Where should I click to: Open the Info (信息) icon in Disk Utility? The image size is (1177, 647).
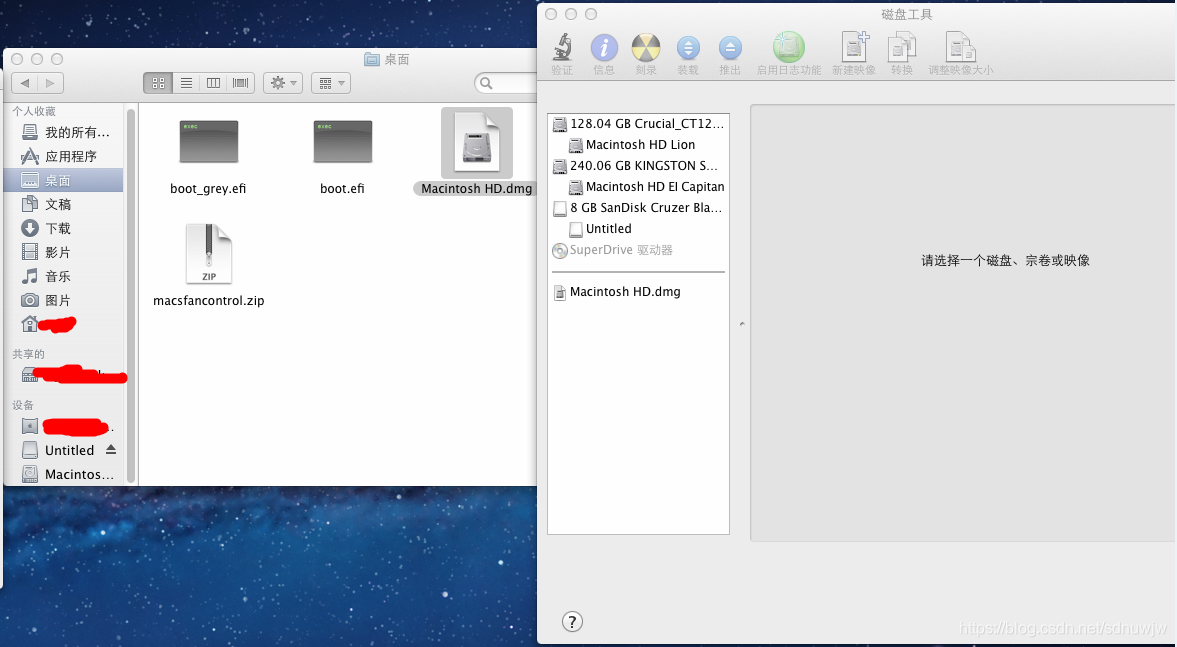[x=604, y=48]
